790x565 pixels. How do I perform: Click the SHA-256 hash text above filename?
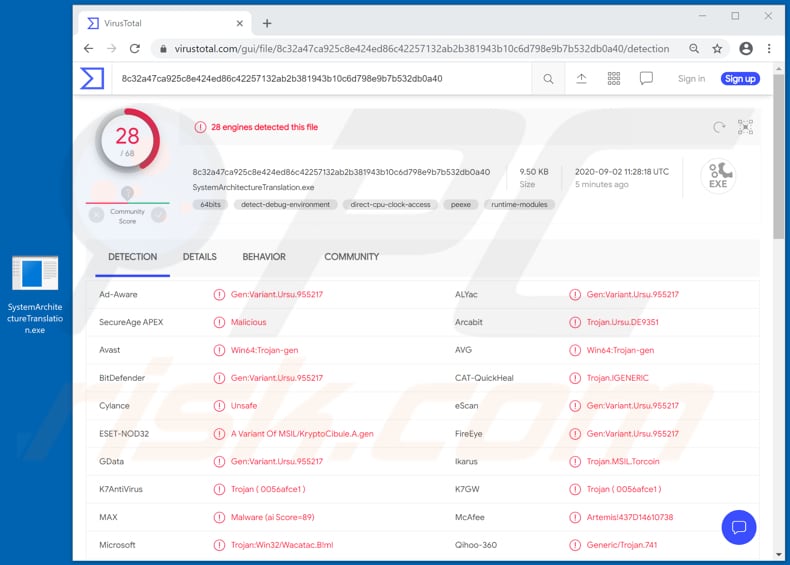341,172
